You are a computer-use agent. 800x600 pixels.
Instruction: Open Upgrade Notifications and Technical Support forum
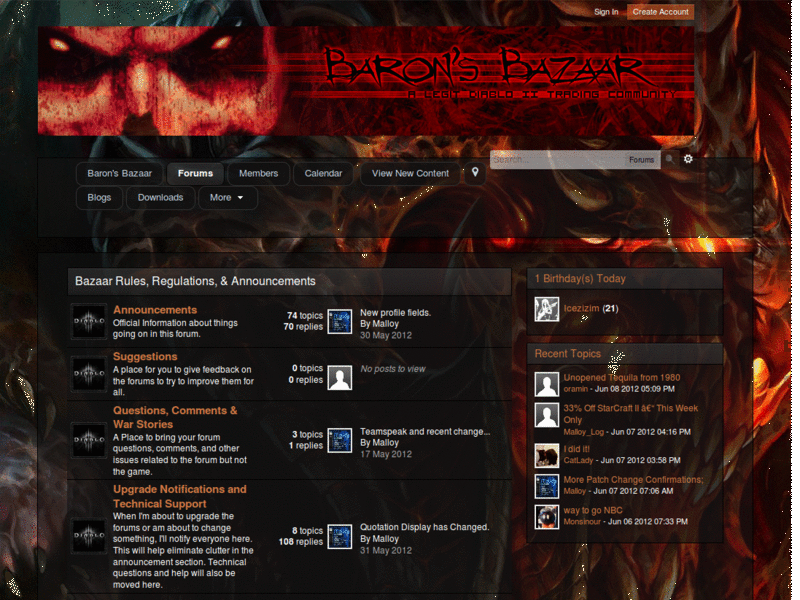(x=180, y=496)
